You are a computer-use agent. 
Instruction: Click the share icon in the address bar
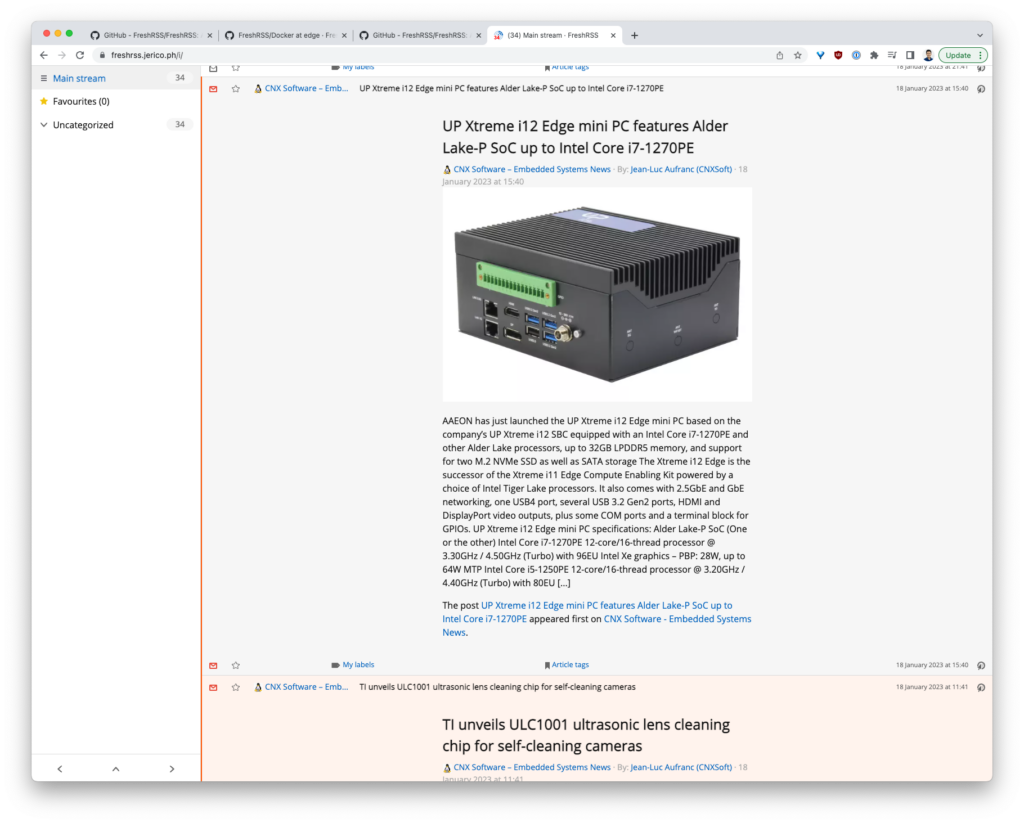point(779,55)
